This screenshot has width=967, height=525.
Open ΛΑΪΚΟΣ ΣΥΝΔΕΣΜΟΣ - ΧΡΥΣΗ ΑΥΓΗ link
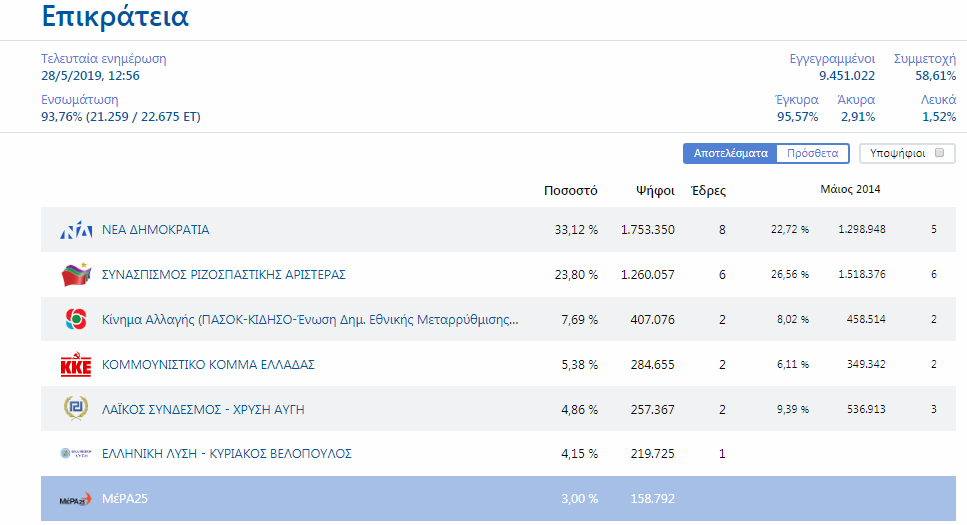203,410
